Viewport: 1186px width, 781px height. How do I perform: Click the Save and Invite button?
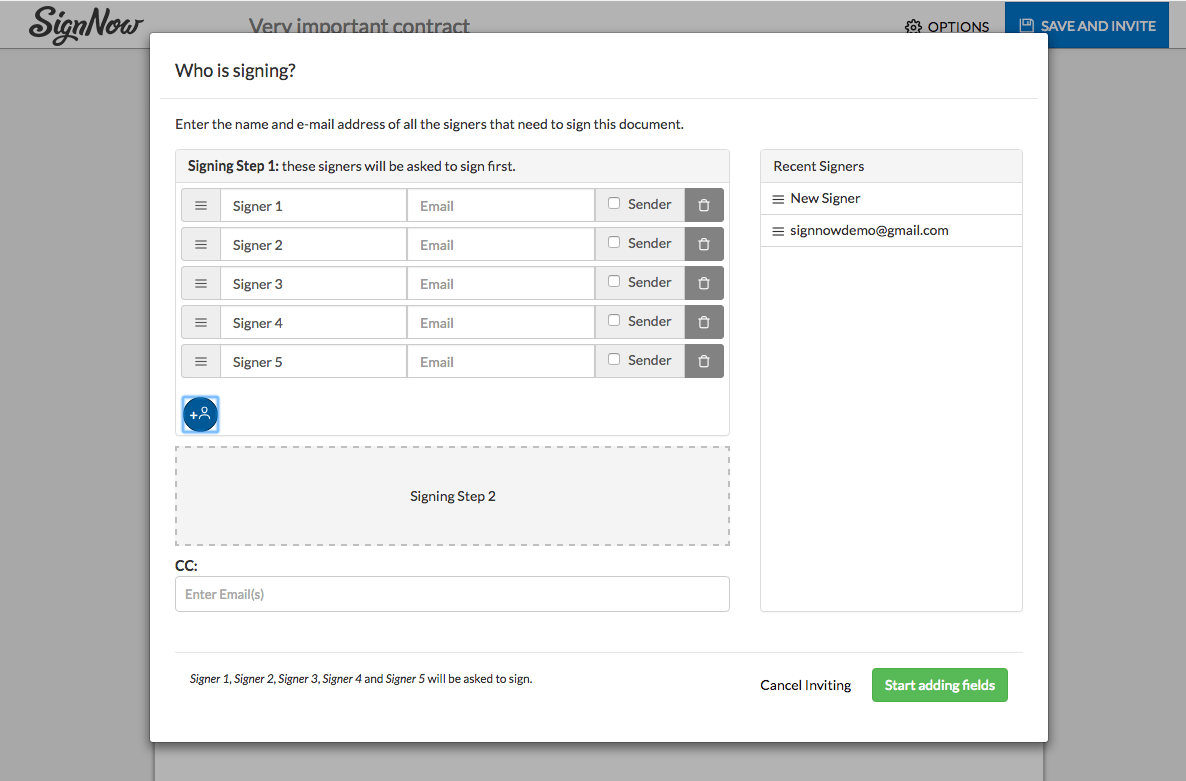coord(1086,26)
